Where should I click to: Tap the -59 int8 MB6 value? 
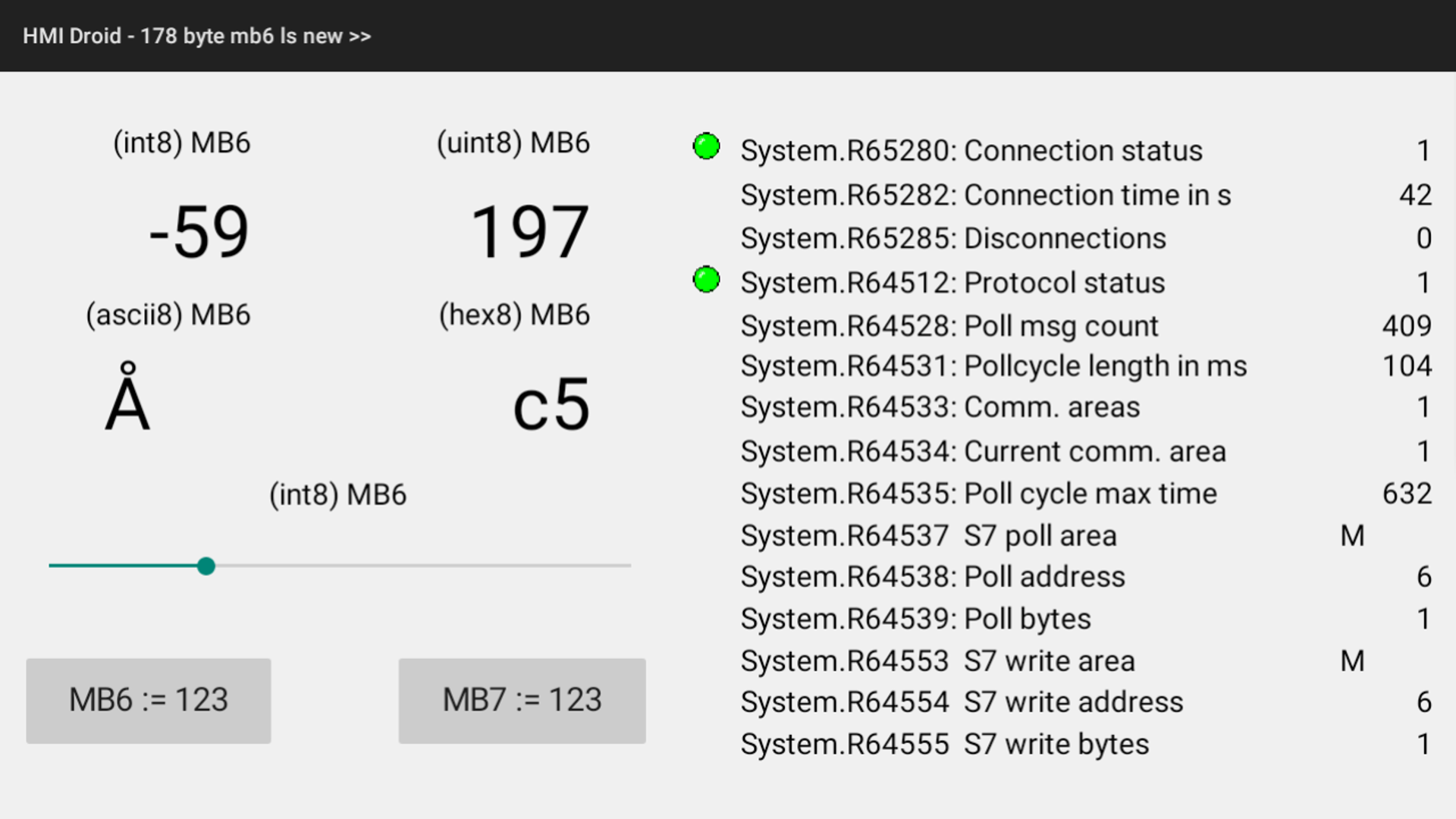pyautogui.click(x=199, y=232)
